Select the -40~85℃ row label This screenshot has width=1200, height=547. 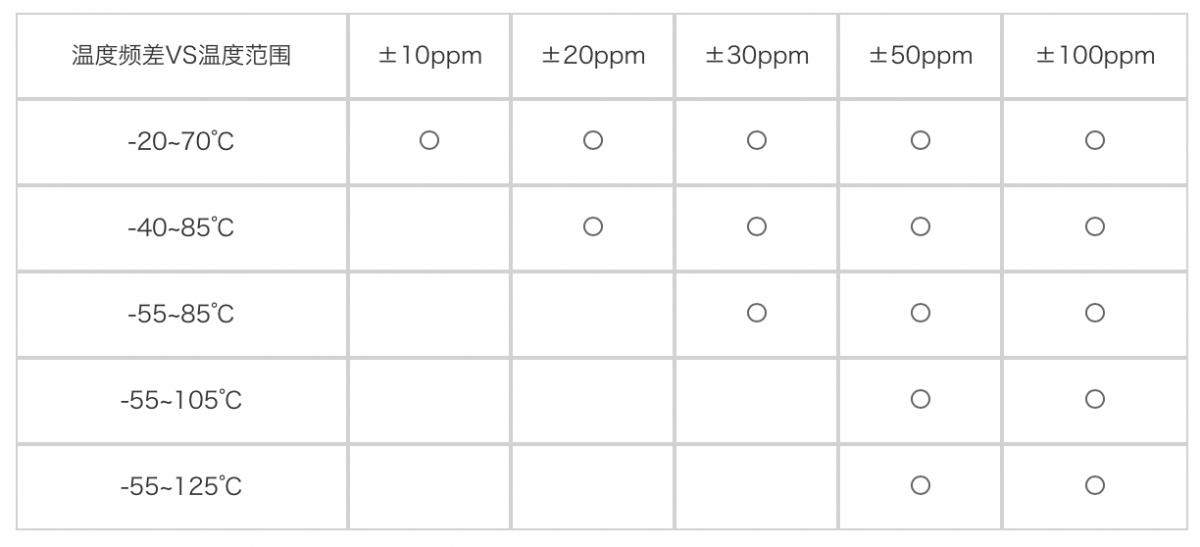point(181,228)
